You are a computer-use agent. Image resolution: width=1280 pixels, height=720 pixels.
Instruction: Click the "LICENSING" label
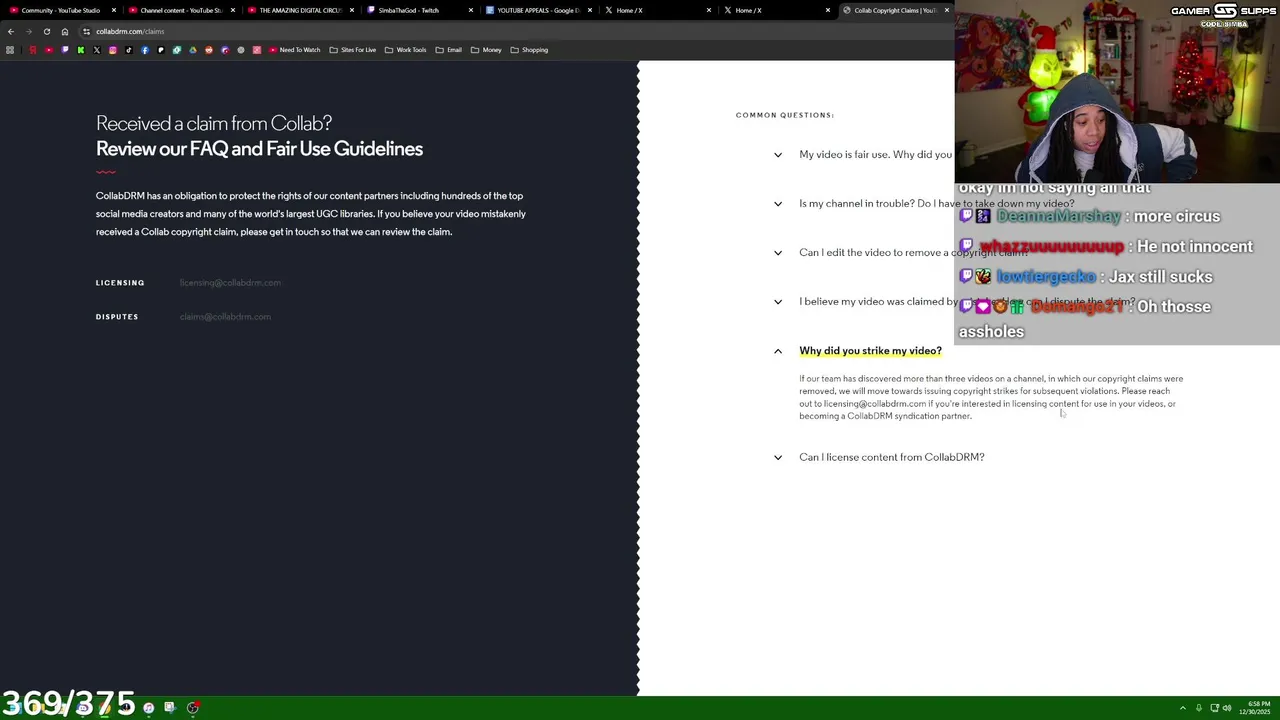coord(120,283)
